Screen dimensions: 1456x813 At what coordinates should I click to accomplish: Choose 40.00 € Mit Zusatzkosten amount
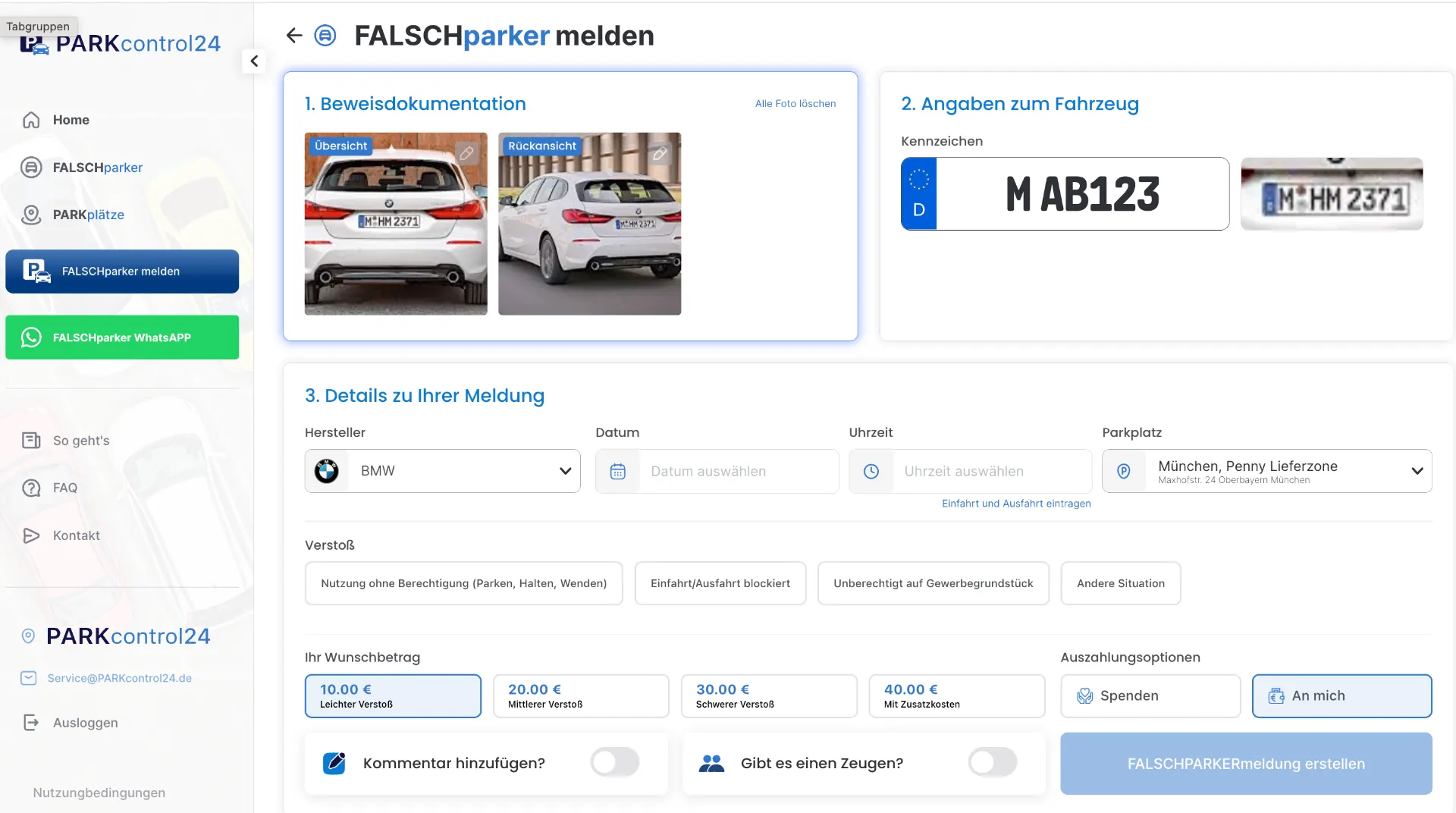click(x=957, y=696)
